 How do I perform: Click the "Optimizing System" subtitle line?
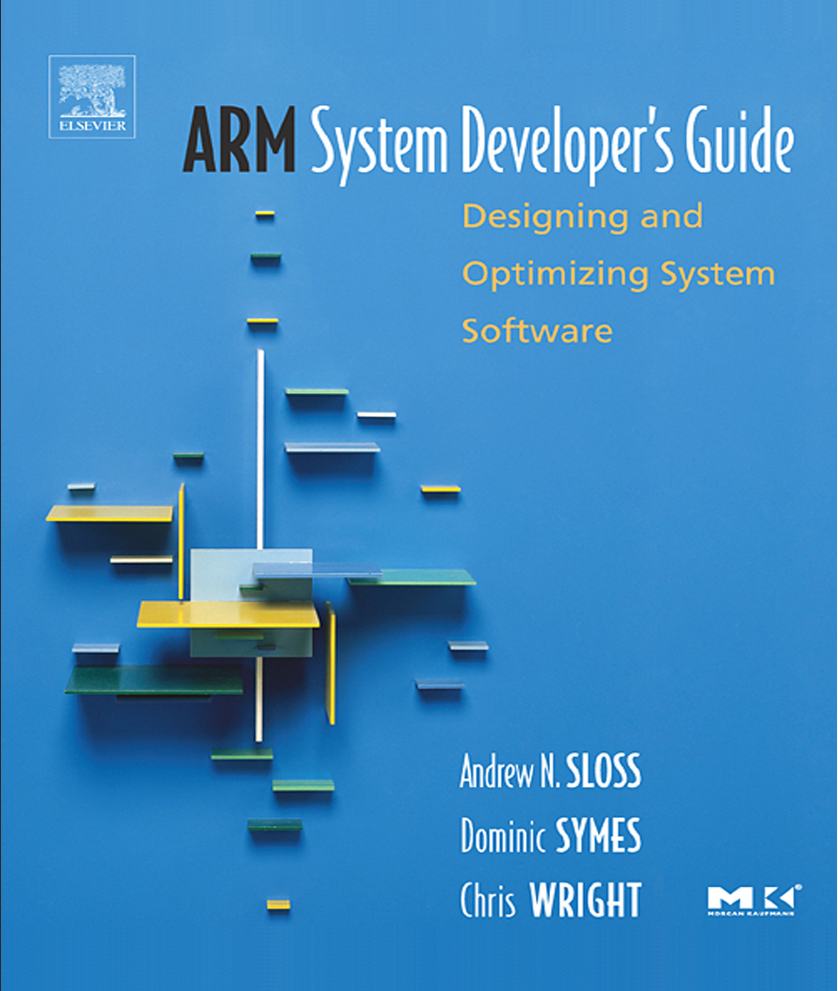(x=617, y=274)
